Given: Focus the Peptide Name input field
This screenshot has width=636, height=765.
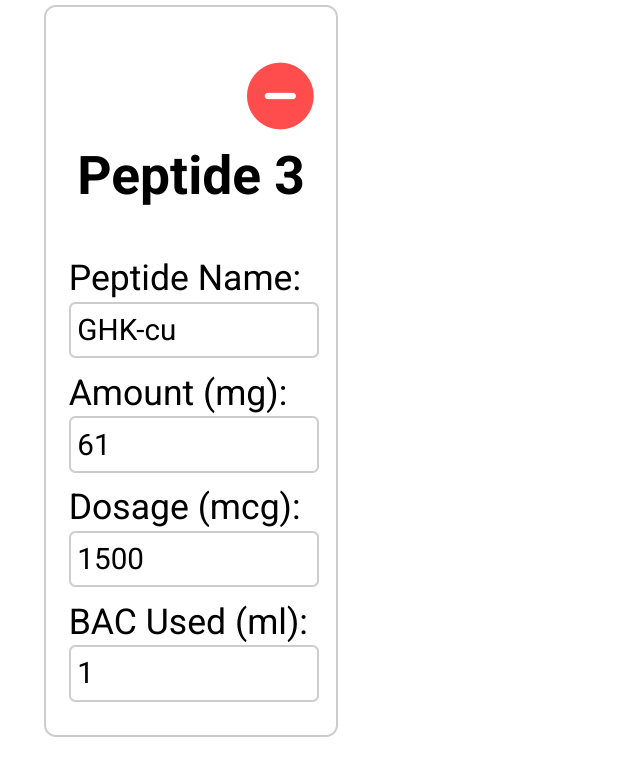Looking at the screenshot, I should coord(194,330).
